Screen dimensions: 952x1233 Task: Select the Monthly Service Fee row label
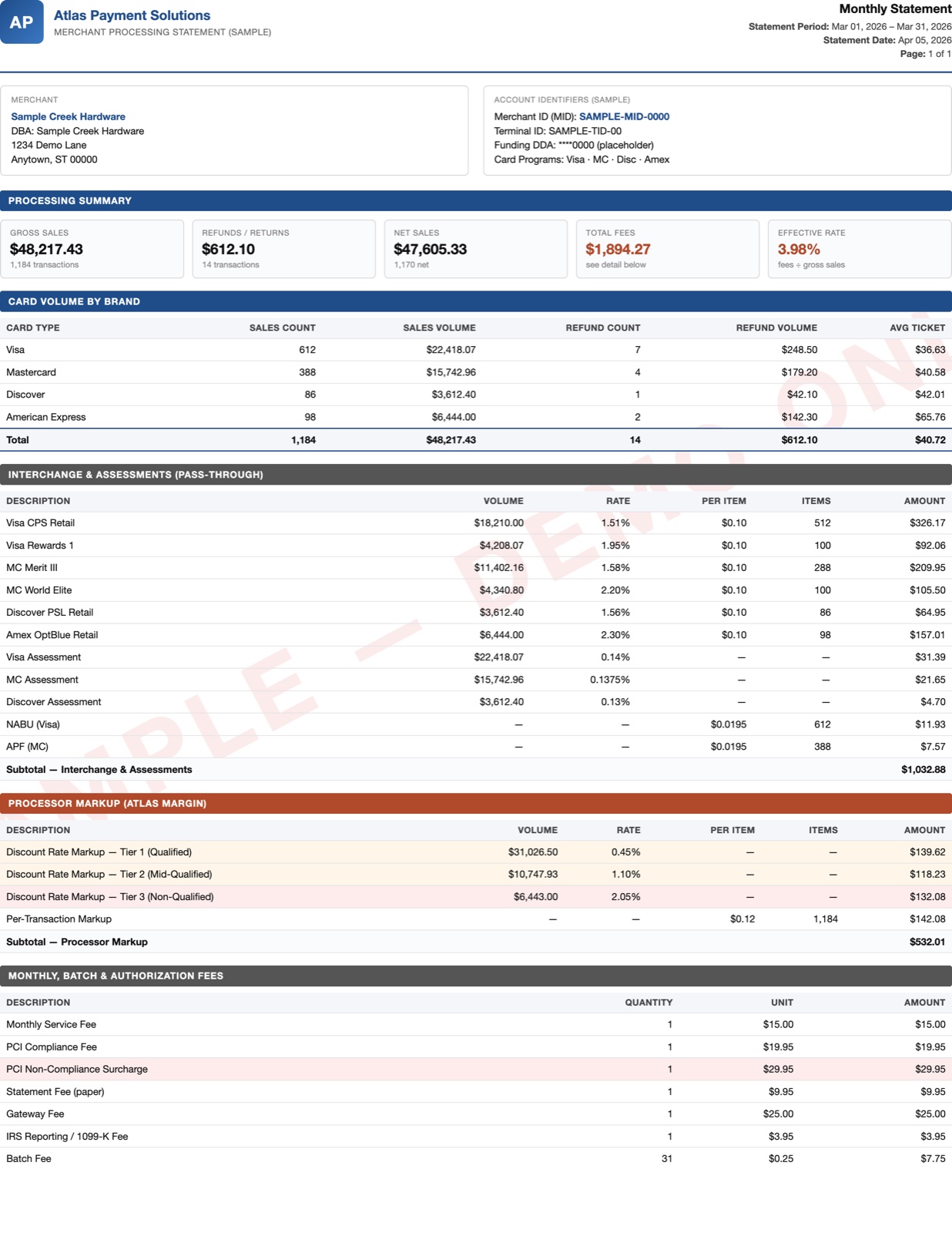(52, 1024)
